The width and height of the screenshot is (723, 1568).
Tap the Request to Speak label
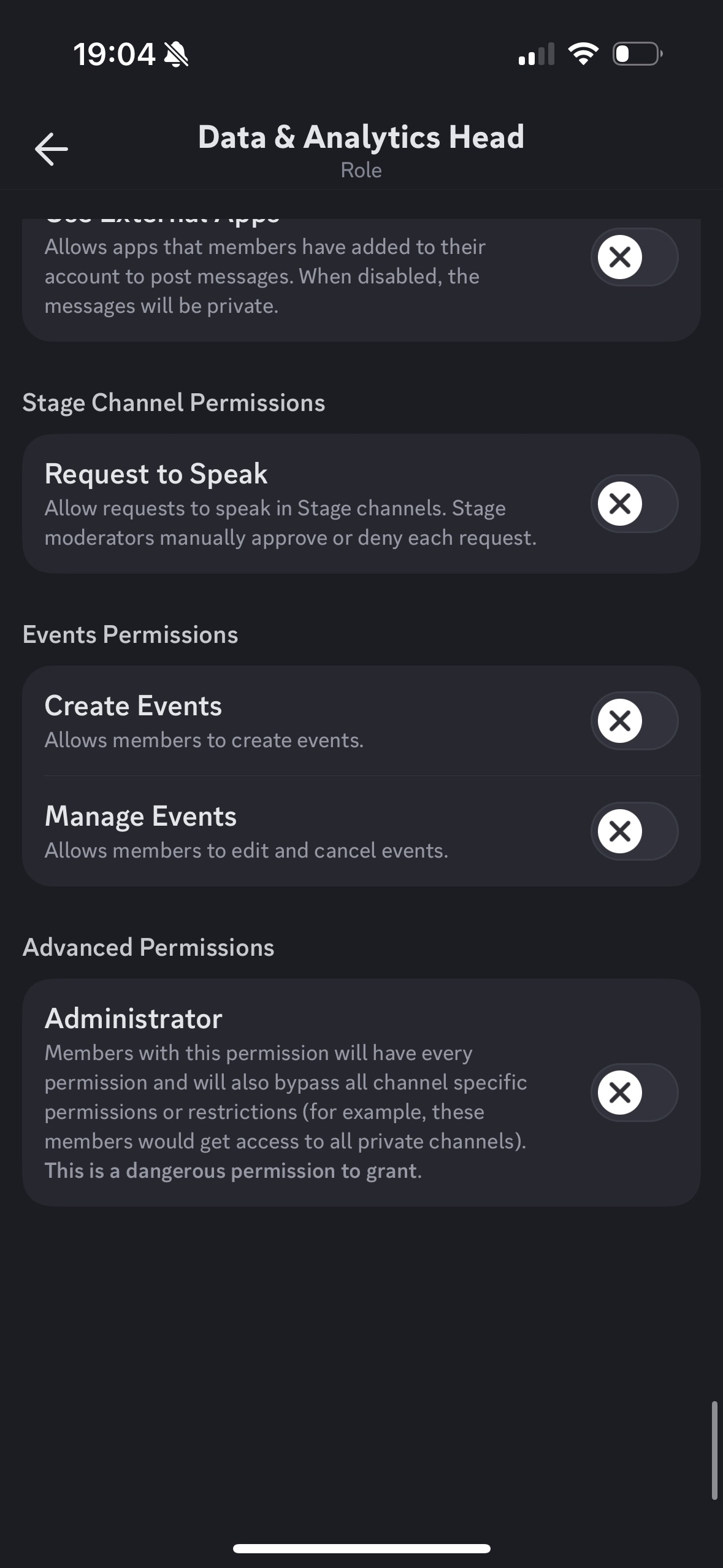156,474
